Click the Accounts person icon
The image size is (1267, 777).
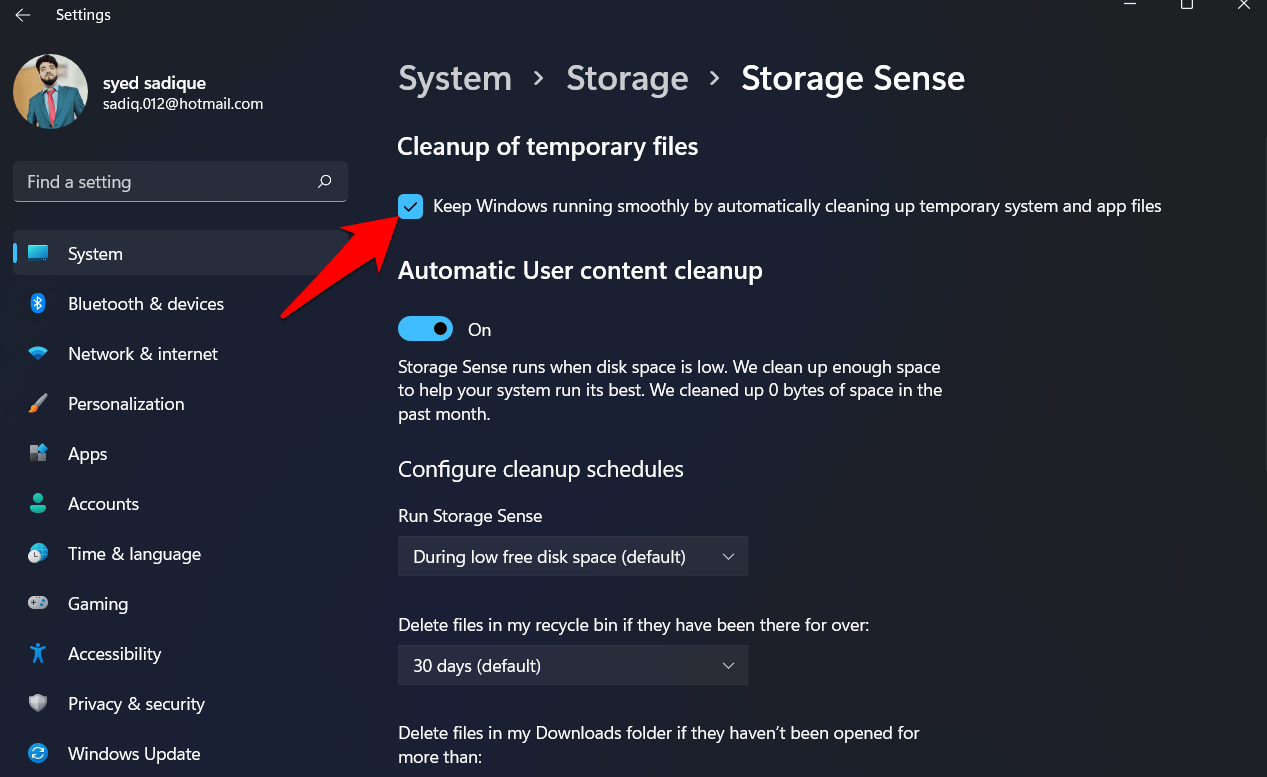[x=38, y=504]
